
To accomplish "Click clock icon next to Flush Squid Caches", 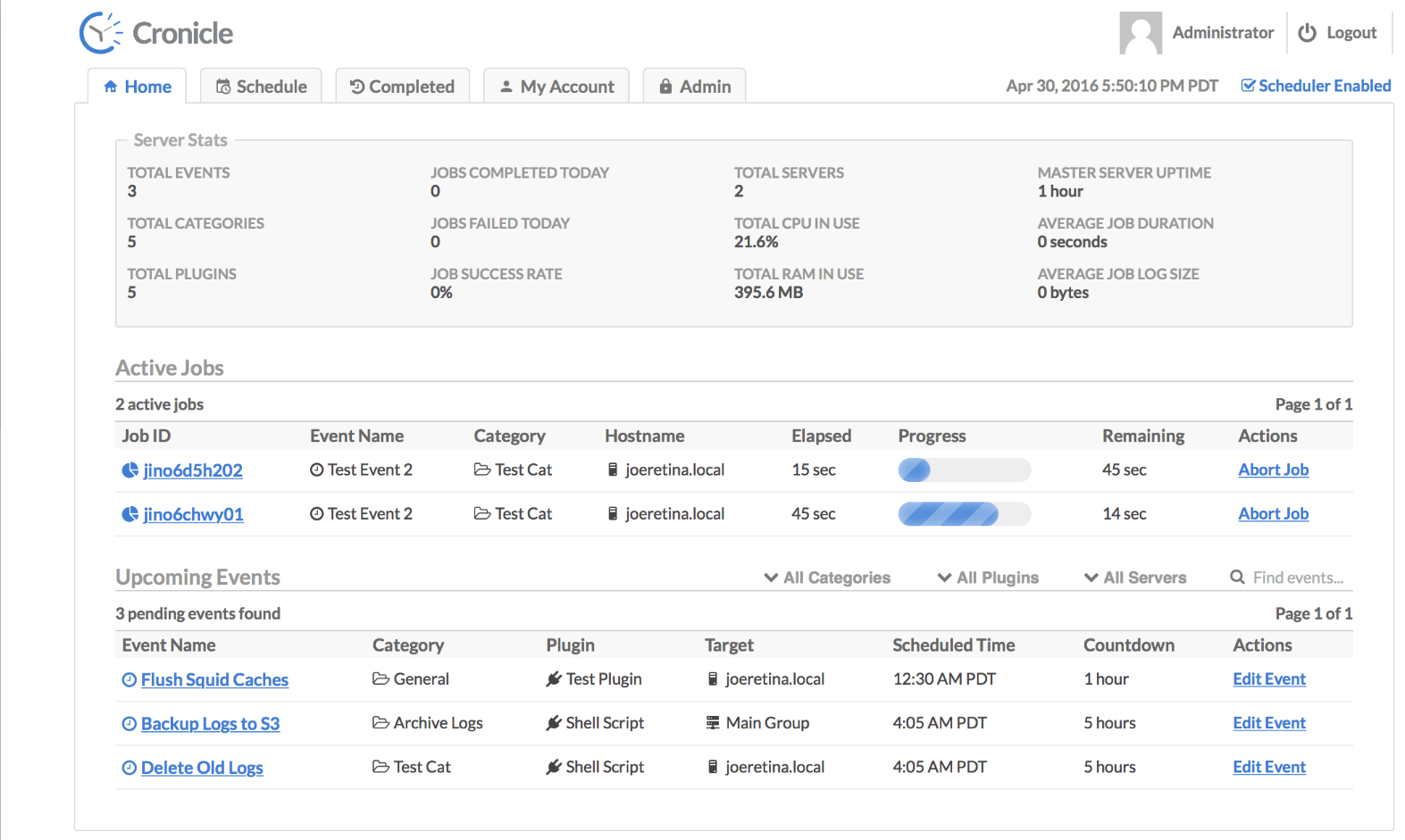I will [130, 680].
